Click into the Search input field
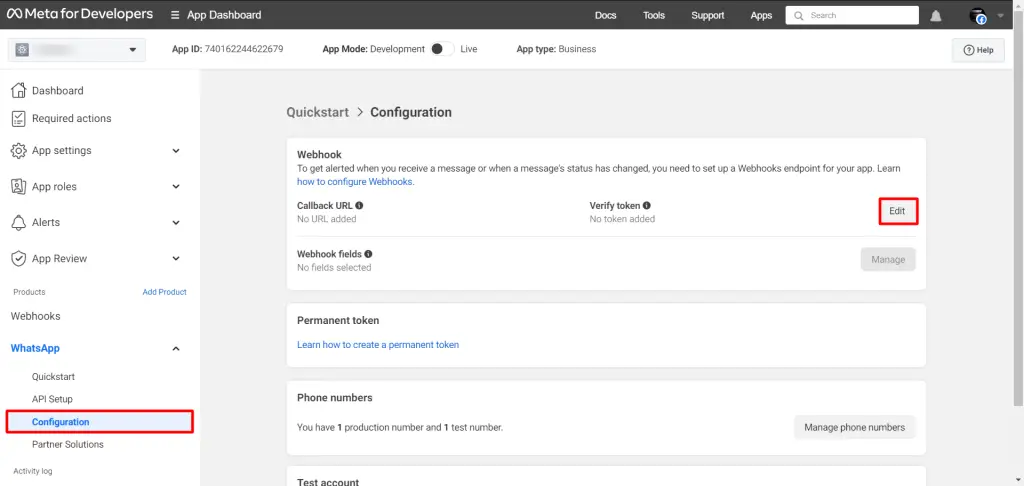The width and height of the screenshot is (1024, 486). click(x=852, y=15)
